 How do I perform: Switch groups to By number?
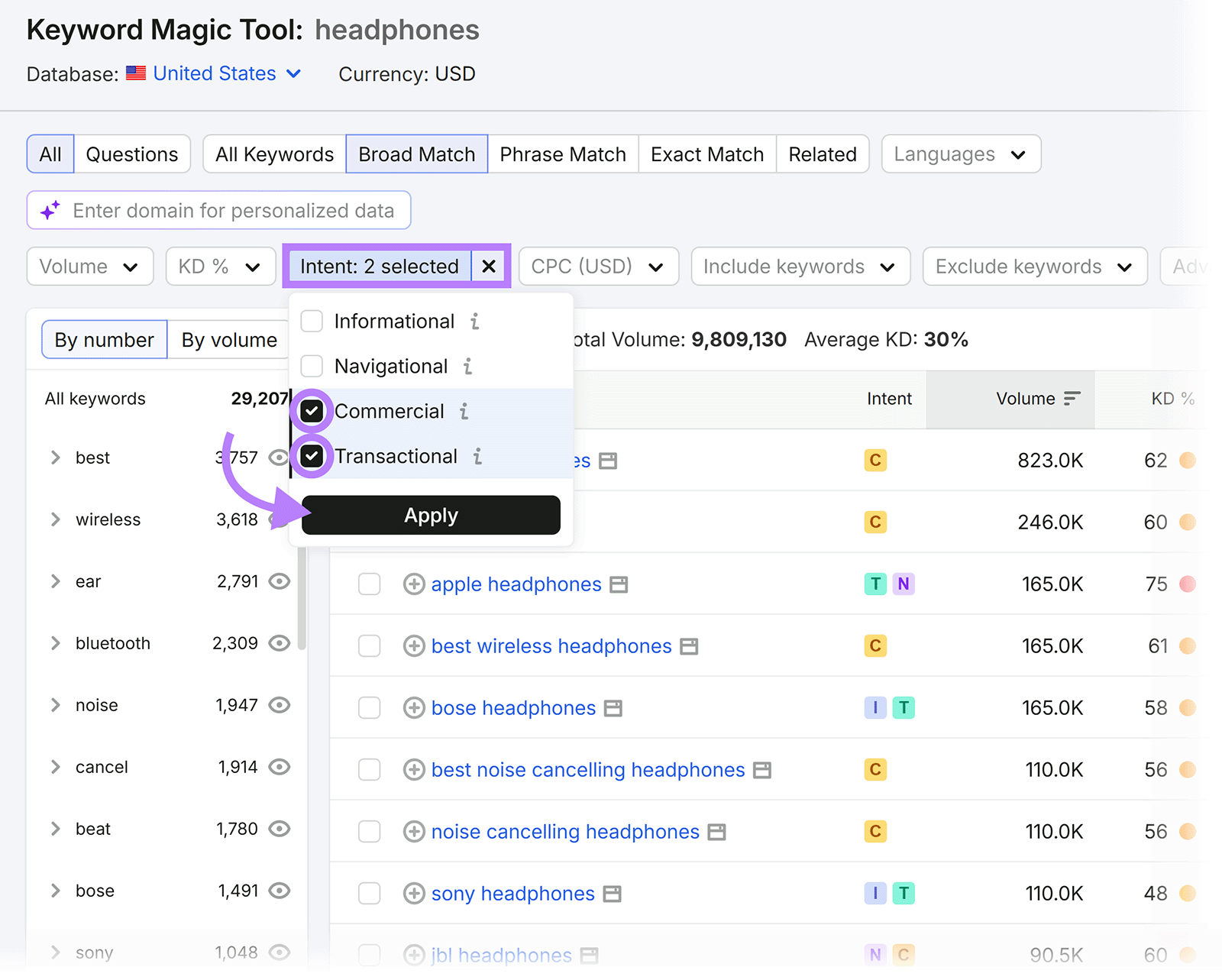tap(105, 340)
